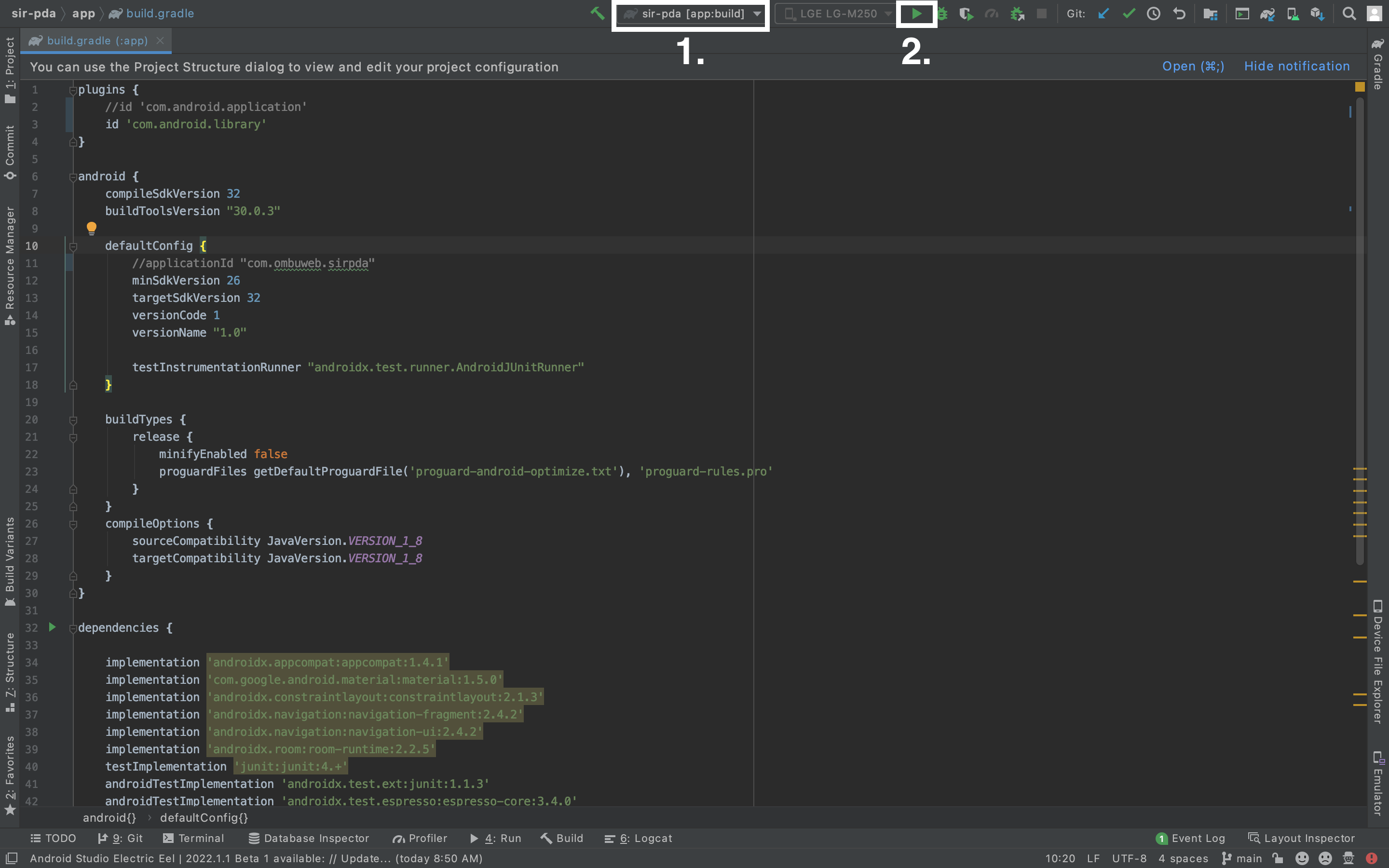
Task: Click the Attach debugger to process icon
Action: pos(1016,13)
